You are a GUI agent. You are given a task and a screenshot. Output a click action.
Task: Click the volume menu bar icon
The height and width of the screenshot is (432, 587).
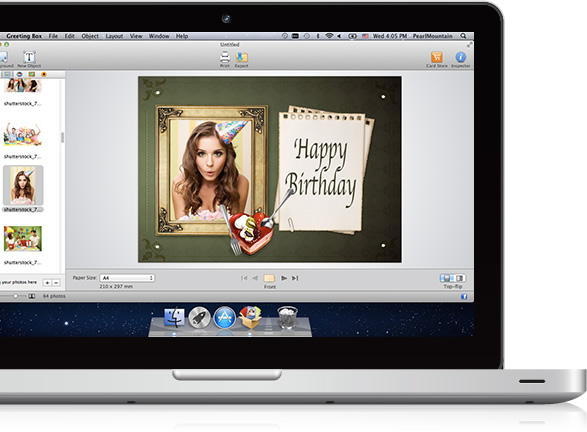point(339,36)
